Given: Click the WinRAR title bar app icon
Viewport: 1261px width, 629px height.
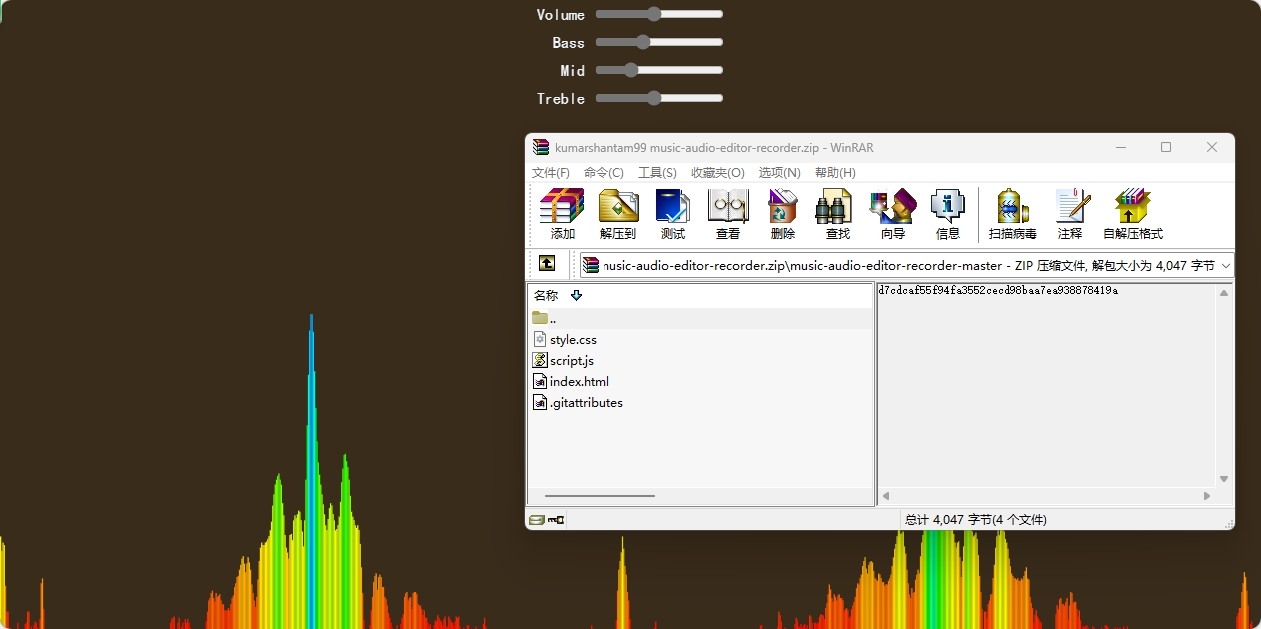Looking at the screenshot, I should pos(541,147).
